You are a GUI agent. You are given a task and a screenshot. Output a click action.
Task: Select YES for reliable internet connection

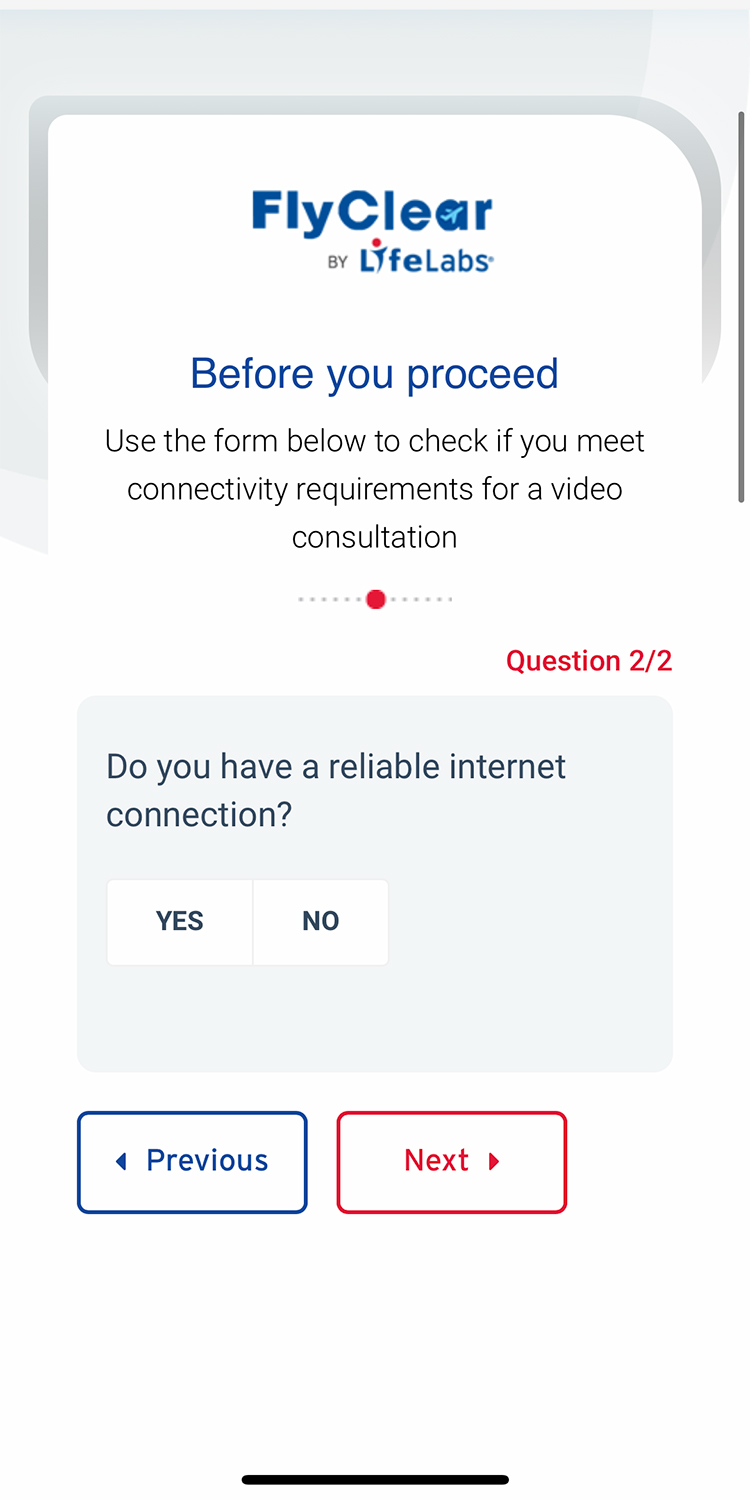pyautogui.click(x=180, y=922)
